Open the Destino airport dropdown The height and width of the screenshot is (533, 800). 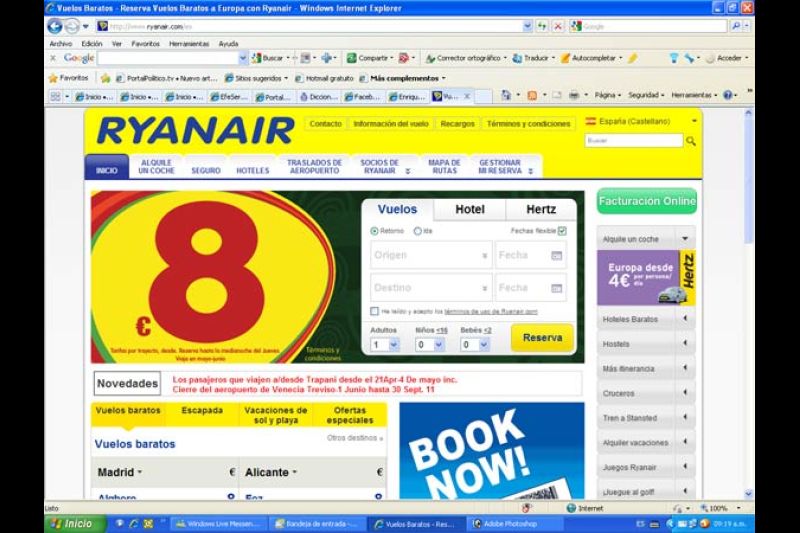tap(431, 288)
